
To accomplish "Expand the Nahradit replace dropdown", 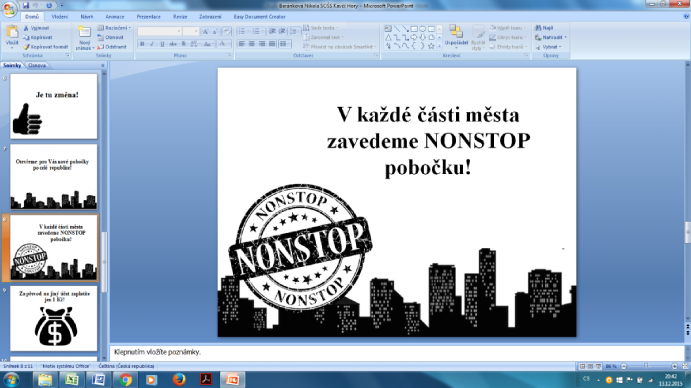I will coord(551,37).
